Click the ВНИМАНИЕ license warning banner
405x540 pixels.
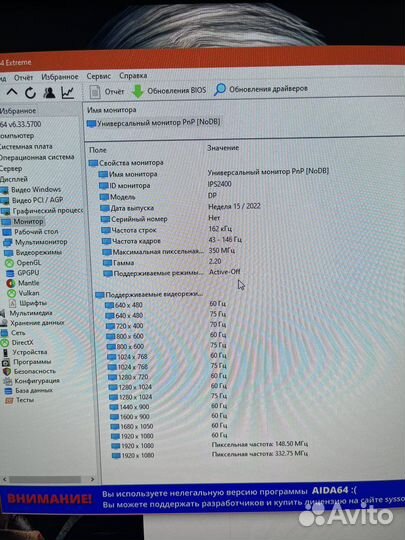point(203,498)
